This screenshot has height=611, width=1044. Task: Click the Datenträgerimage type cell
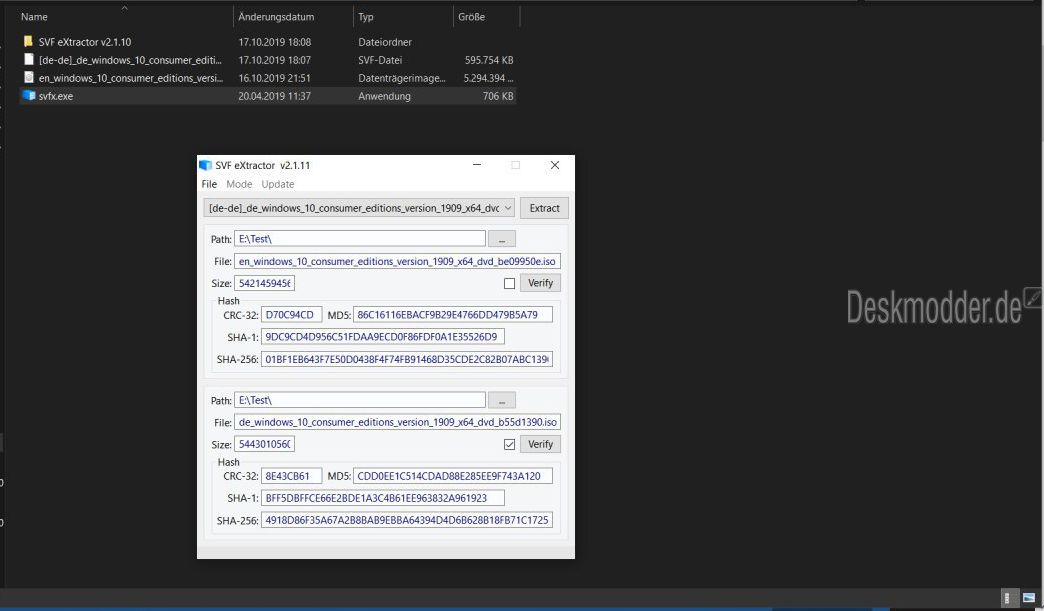pyautogui.click(x=401, y=78)
